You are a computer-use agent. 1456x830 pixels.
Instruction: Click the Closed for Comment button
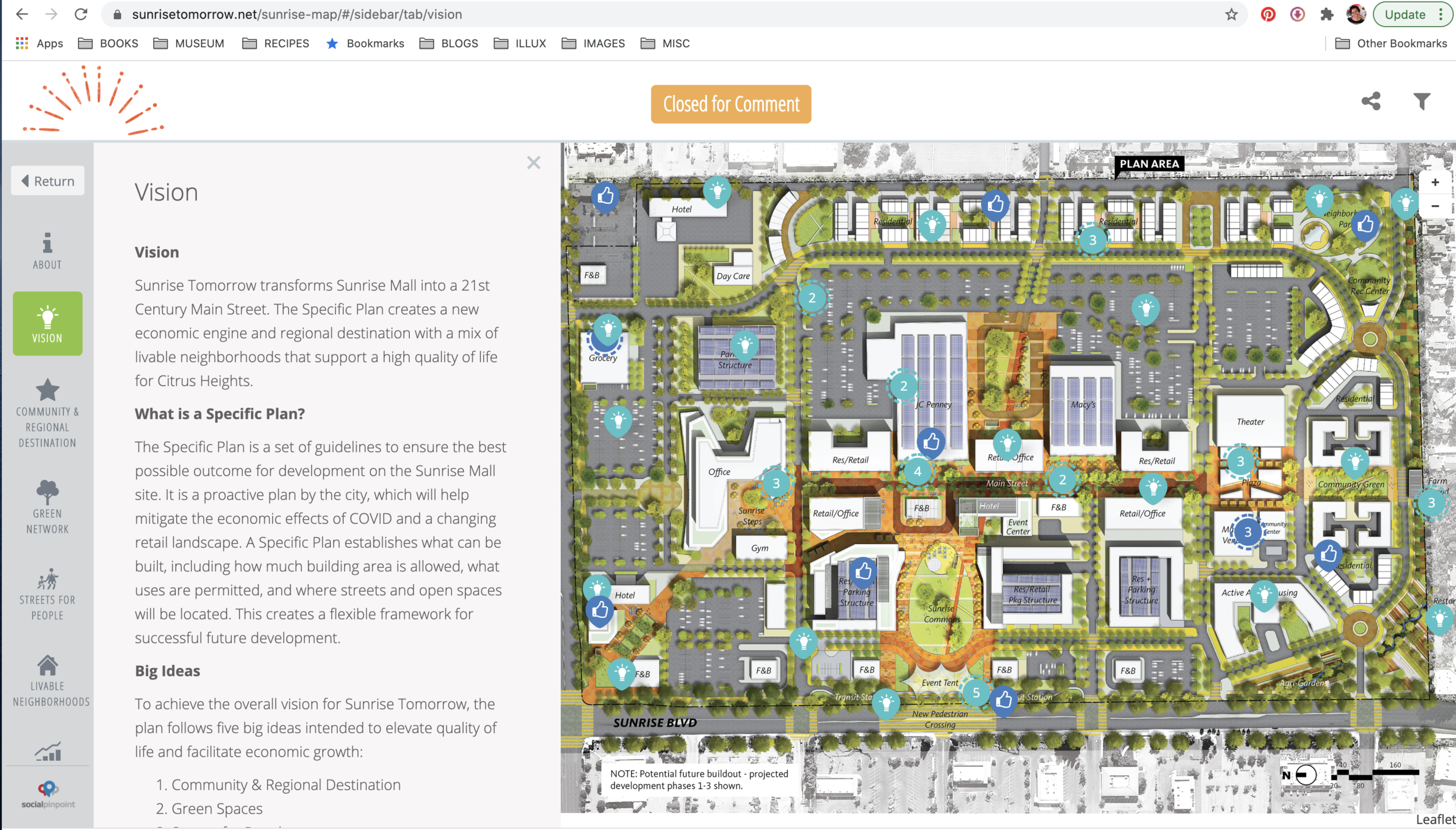(731, 104)
